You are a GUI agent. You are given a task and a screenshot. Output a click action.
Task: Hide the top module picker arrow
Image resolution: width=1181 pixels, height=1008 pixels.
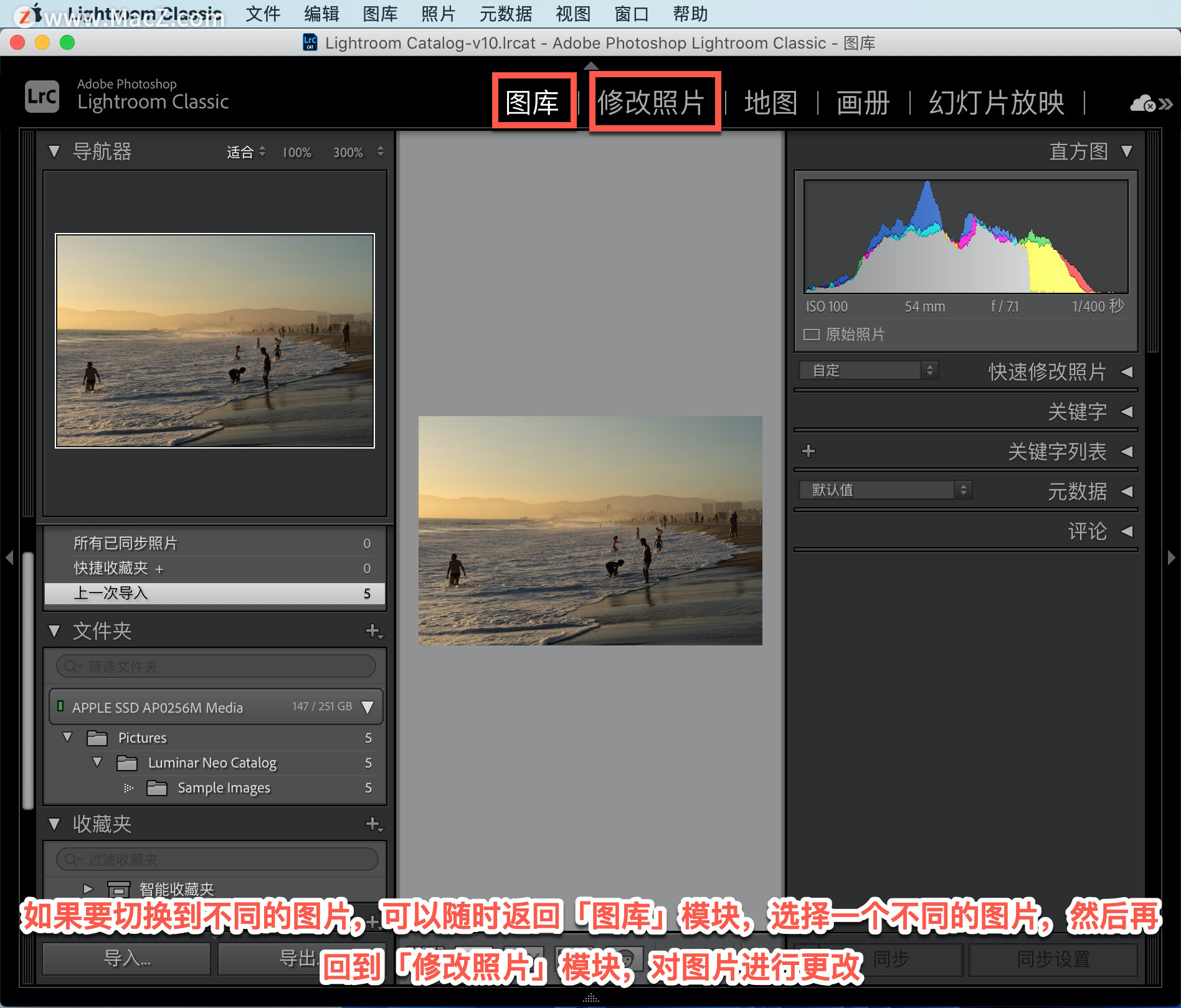coord(590,65)
